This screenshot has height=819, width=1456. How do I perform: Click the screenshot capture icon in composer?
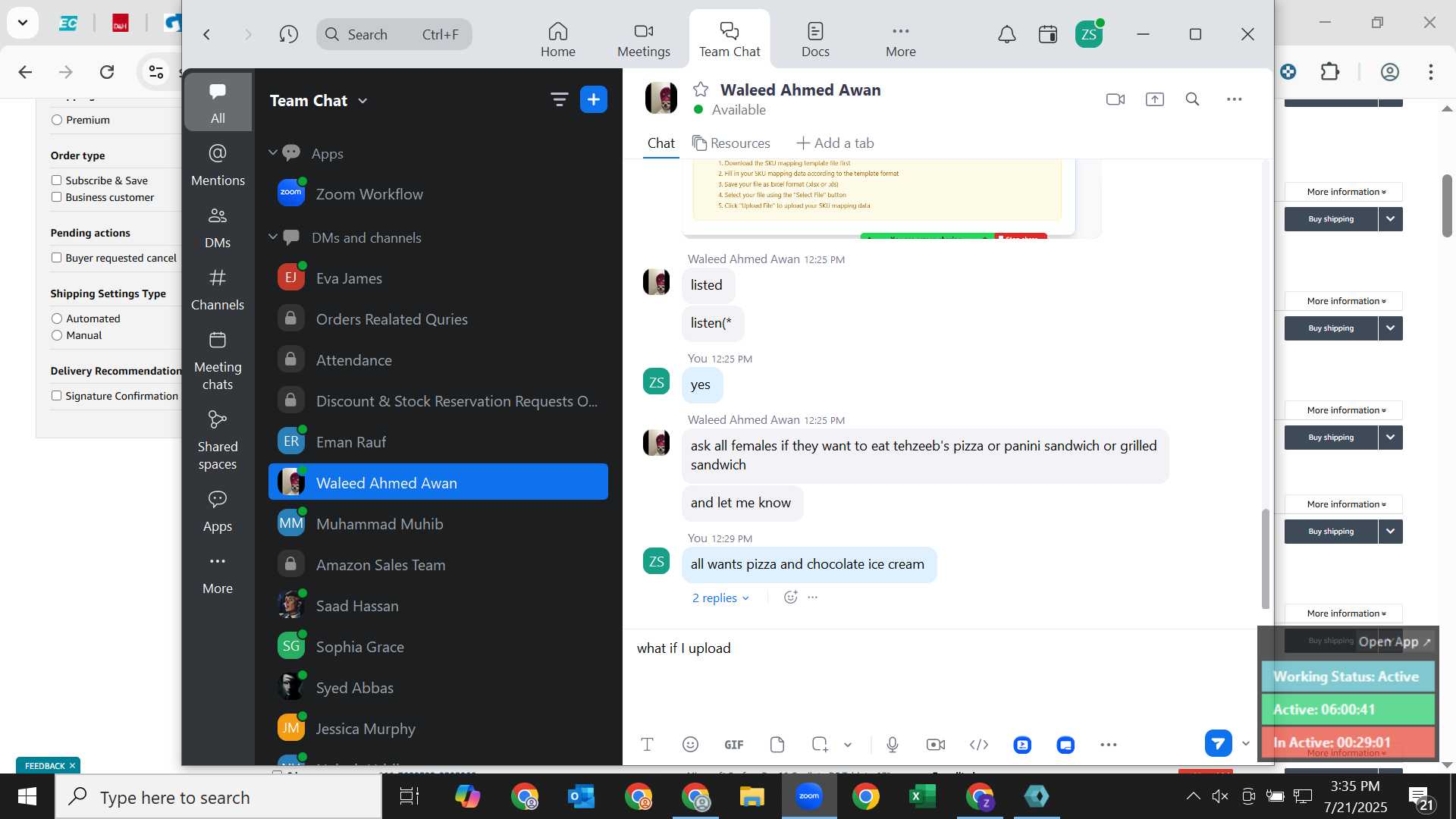click(x=820, y=745)
